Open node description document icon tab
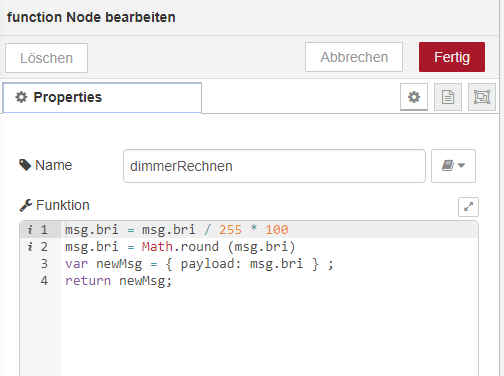The image size is (504, 376). pyautogui.click(x=448, y=97)
